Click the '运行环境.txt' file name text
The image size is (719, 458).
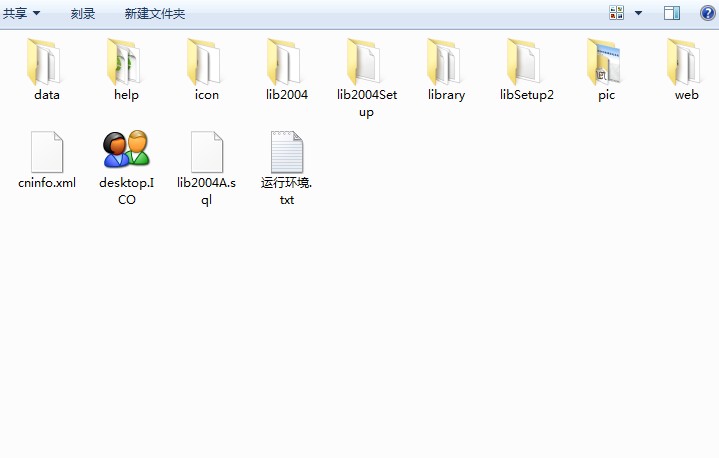[x=287, y=191]
